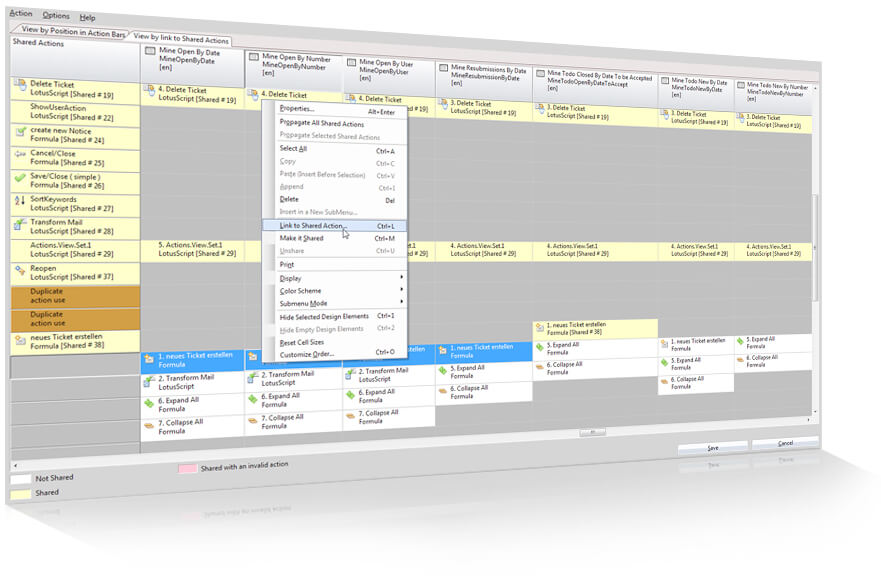Viewport: 881px width, 580px height.
Task: Select the Save/Close green checkmark icon
Action: pyautogui.click(x=20, y=178)
